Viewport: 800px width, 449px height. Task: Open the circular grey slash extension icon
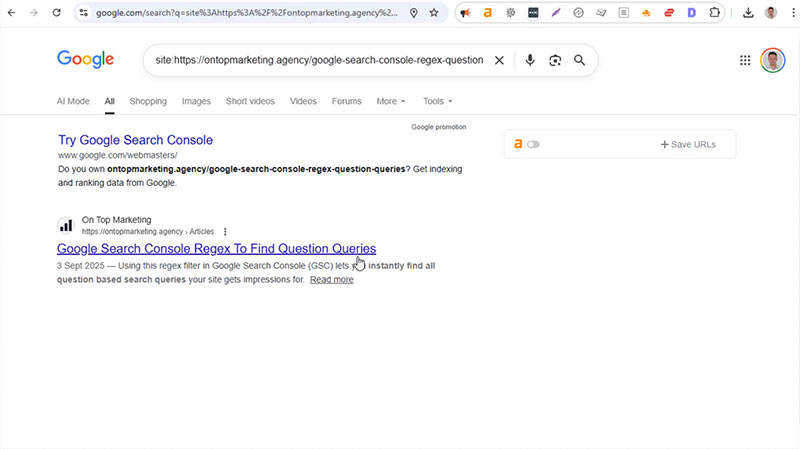pyautogui.click(x=578, y=13)
